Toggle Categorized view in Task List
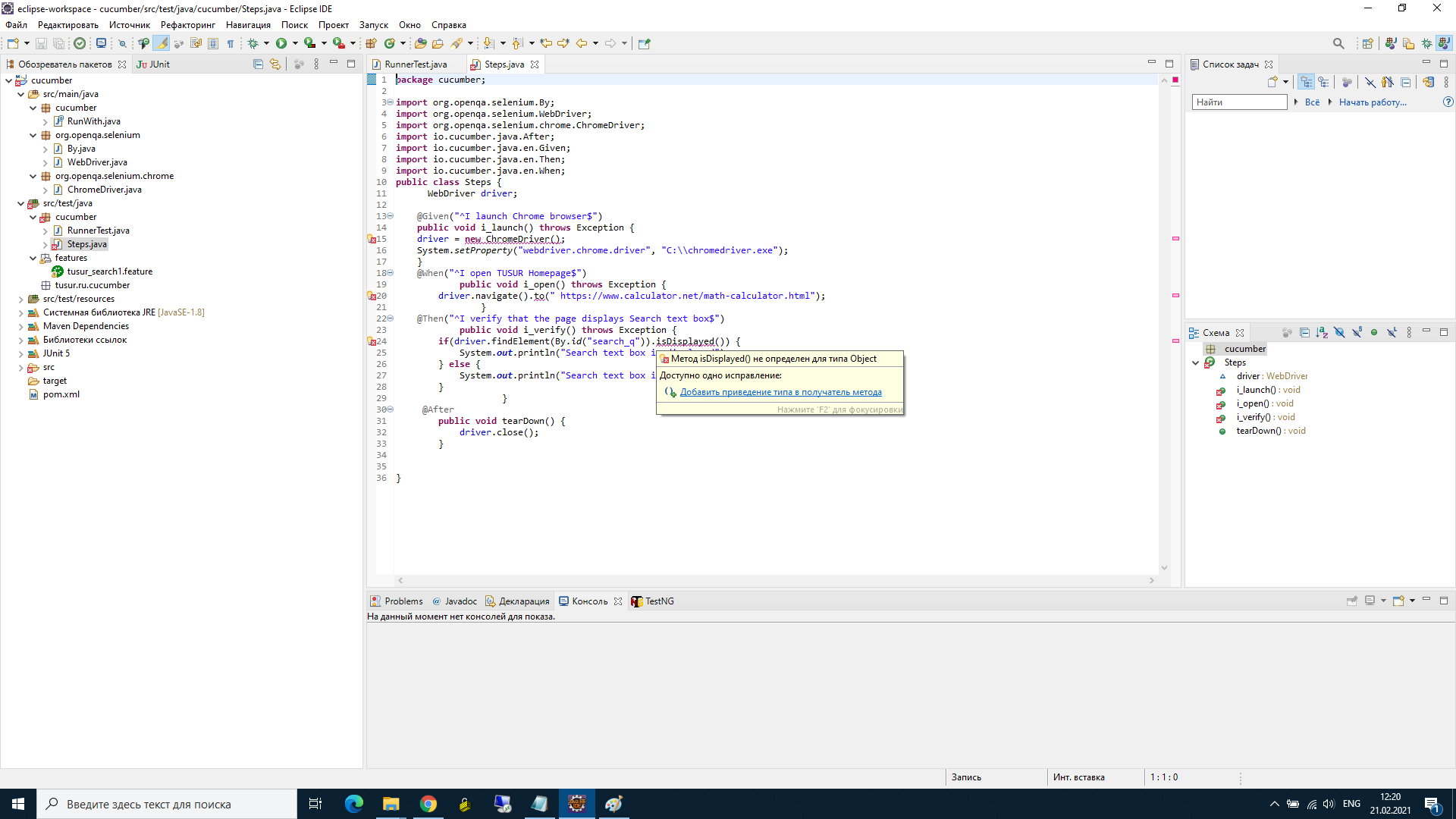This screenshot has width=1456, height=819. click(1306, 82)
